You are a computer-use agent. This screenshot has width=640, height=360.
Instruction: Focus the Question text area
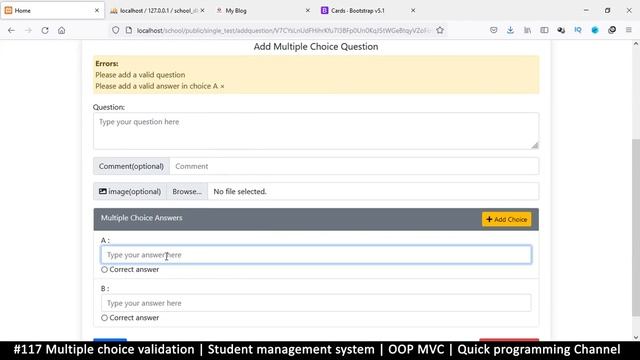[316, 131]
